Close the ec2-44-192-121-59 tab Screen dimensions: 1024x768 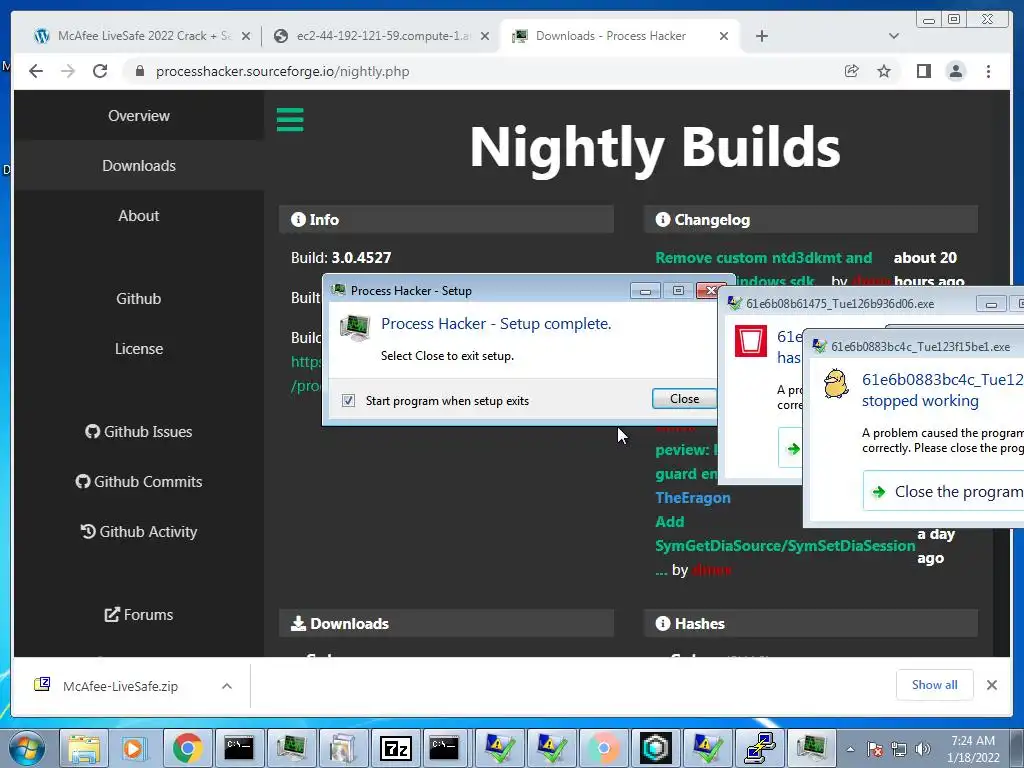click(485, 36)
